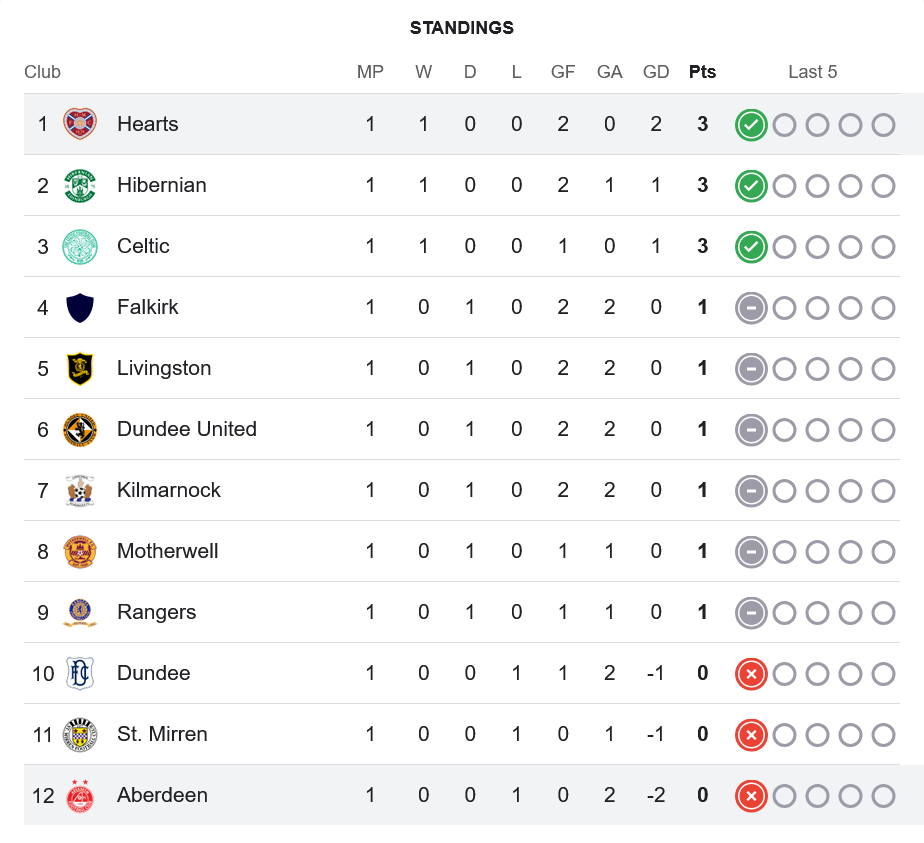Sort standings by the Pts column header
924x843 pixels.
point(702,72)
